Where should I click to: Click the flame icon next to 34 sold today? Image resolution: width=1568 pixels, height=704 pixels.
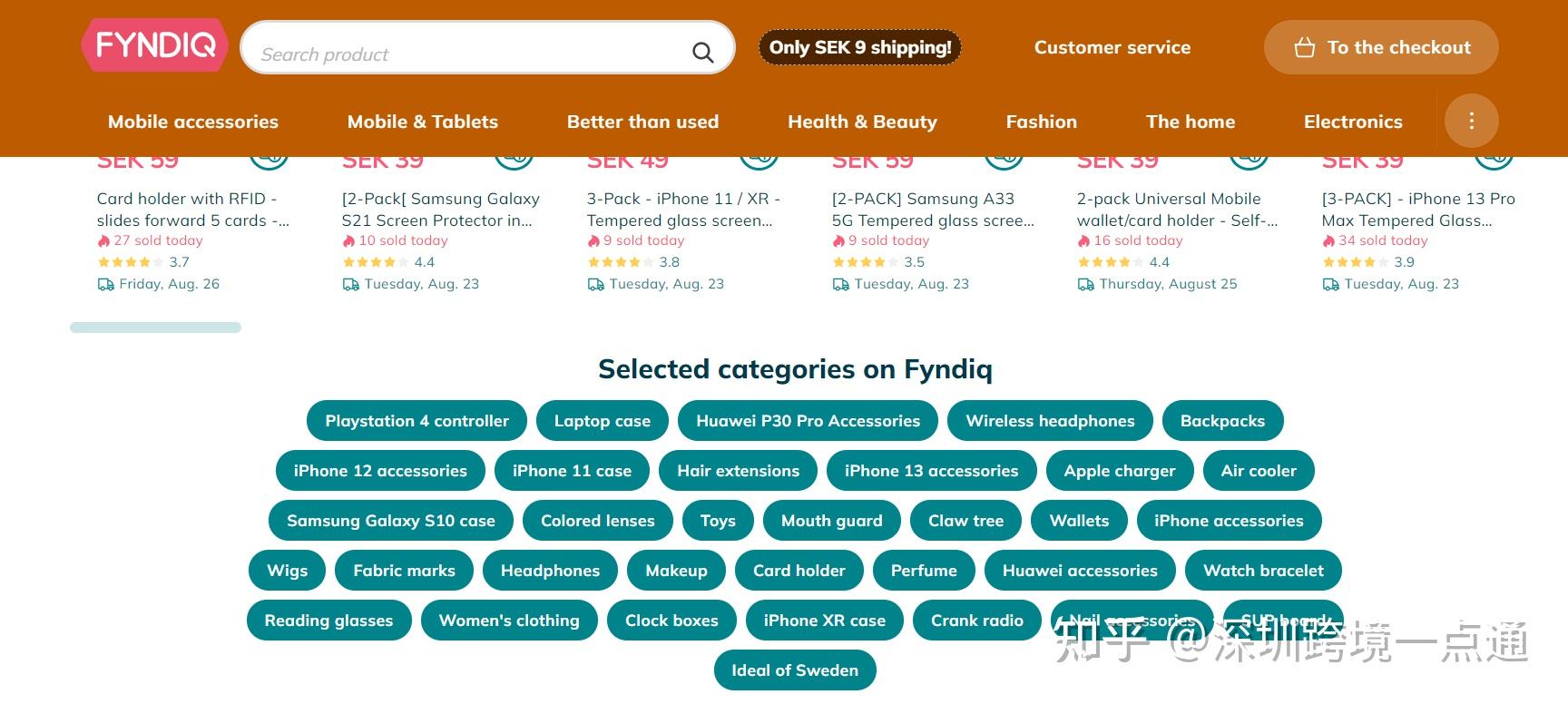point(1329,241)
